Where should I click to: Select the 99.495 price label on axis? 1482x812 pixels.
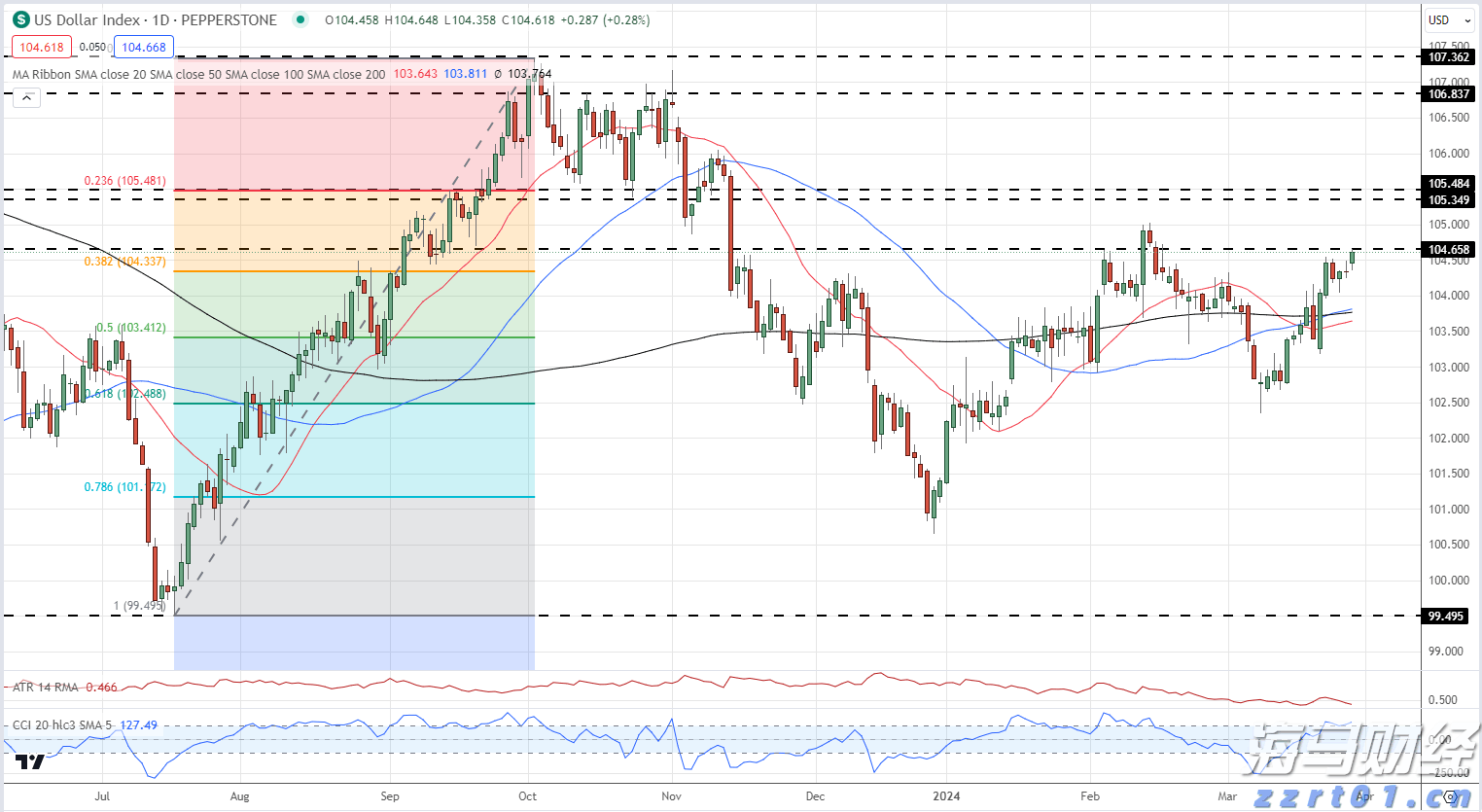pos(1445,617)
